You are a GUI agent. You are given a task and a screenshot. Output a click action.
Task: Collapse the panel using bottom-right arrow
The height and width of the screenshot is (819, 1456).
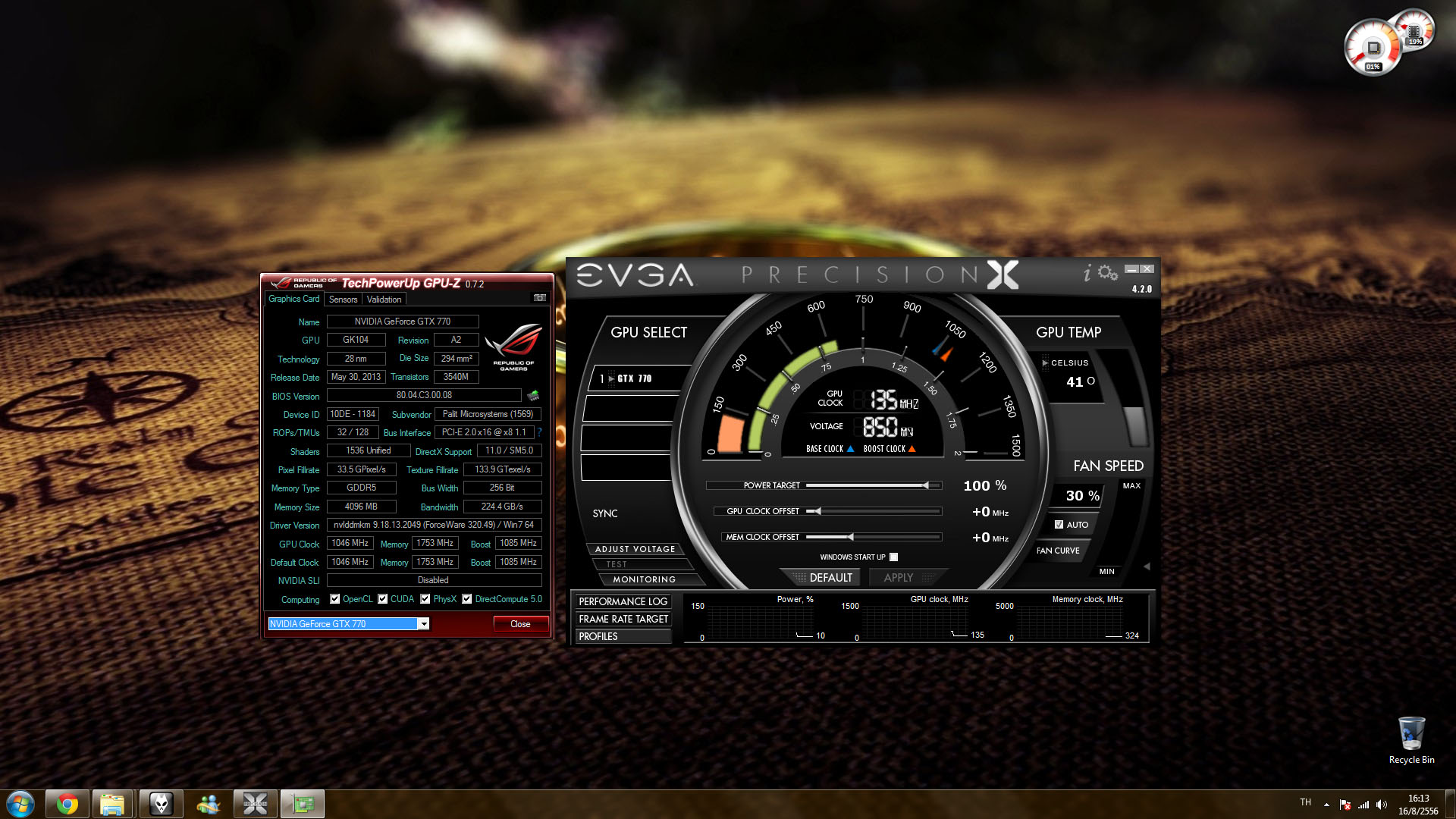click(1147, 566)
